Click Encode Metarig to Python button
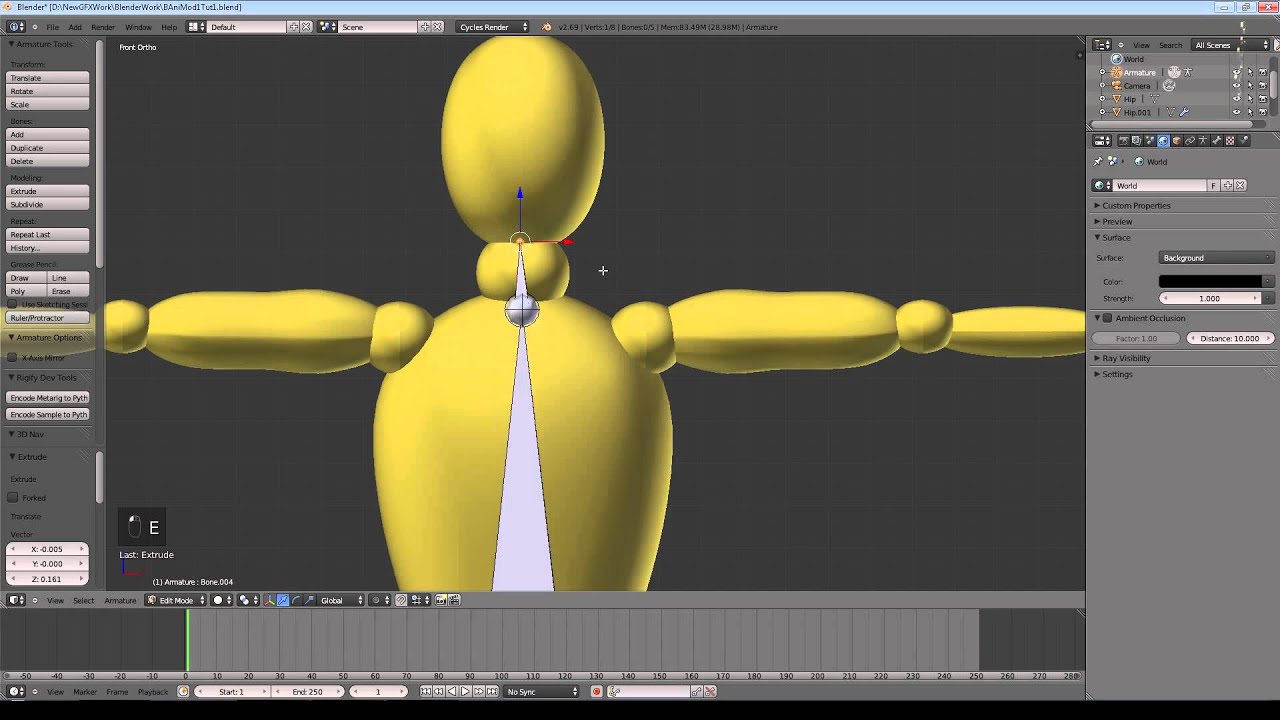Viewport: 1280px width, 720px height. [x=48, y=398]
